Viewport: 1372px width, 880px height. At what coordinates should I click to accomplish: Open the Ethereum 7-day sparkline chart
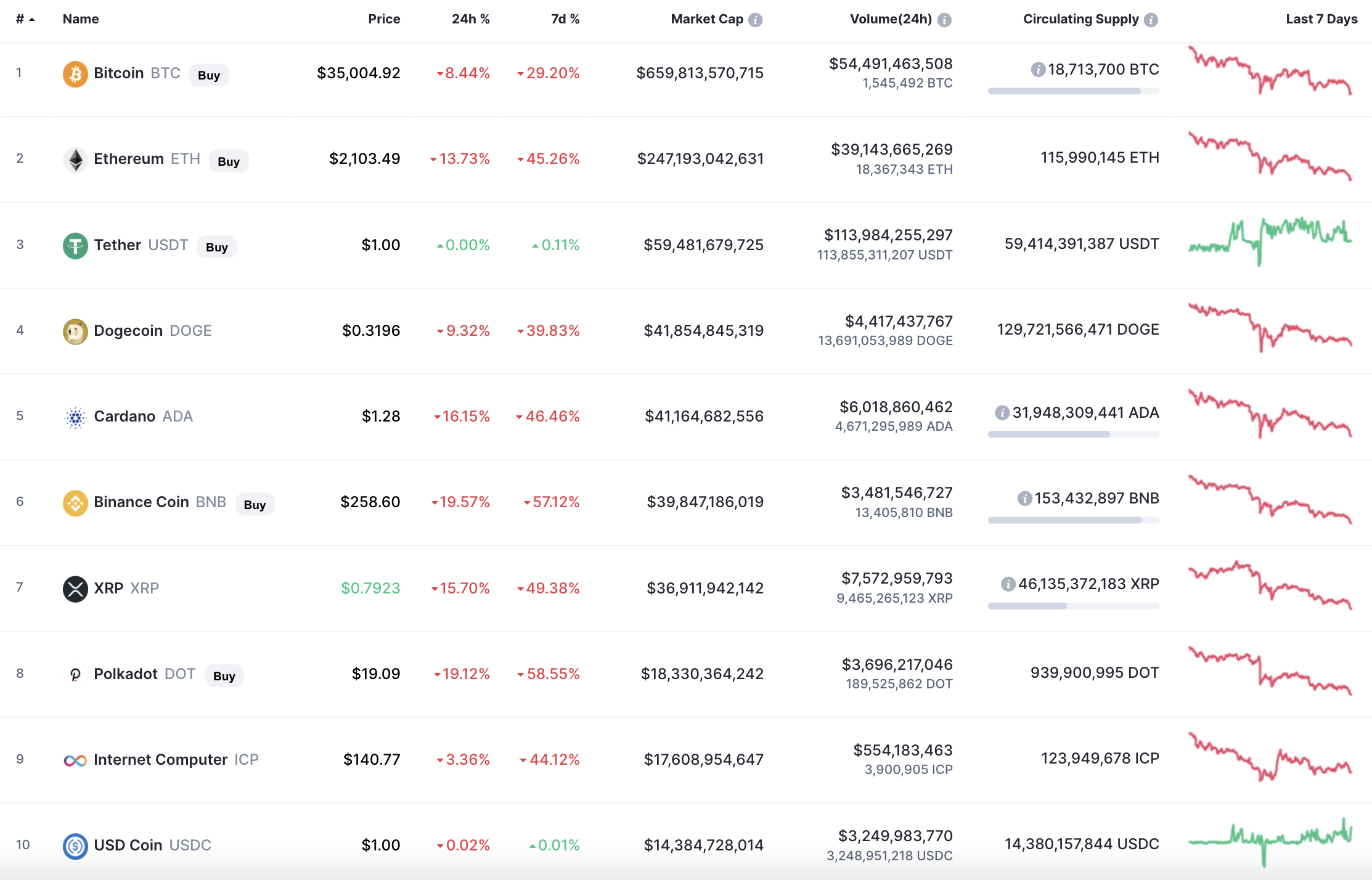[1270, 155]
